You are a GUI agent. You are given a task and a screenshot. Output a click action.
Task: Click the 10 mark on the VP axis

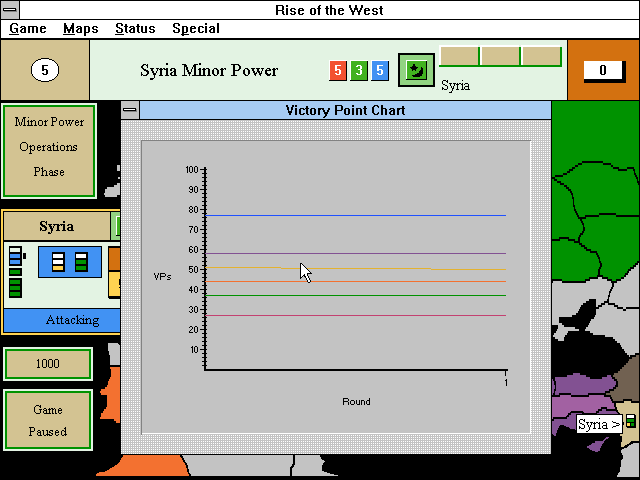pyautogui.click(x=193, y=349)
